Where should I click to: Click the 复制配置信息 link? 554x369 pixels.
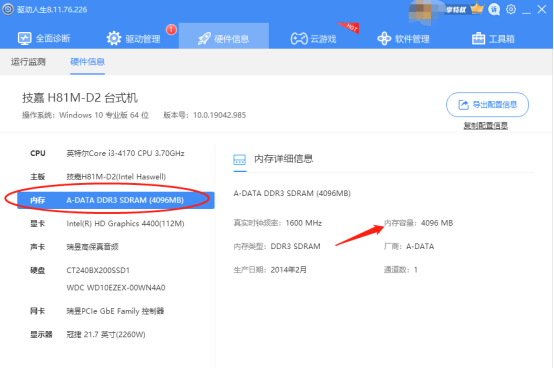tap(486, 125)
